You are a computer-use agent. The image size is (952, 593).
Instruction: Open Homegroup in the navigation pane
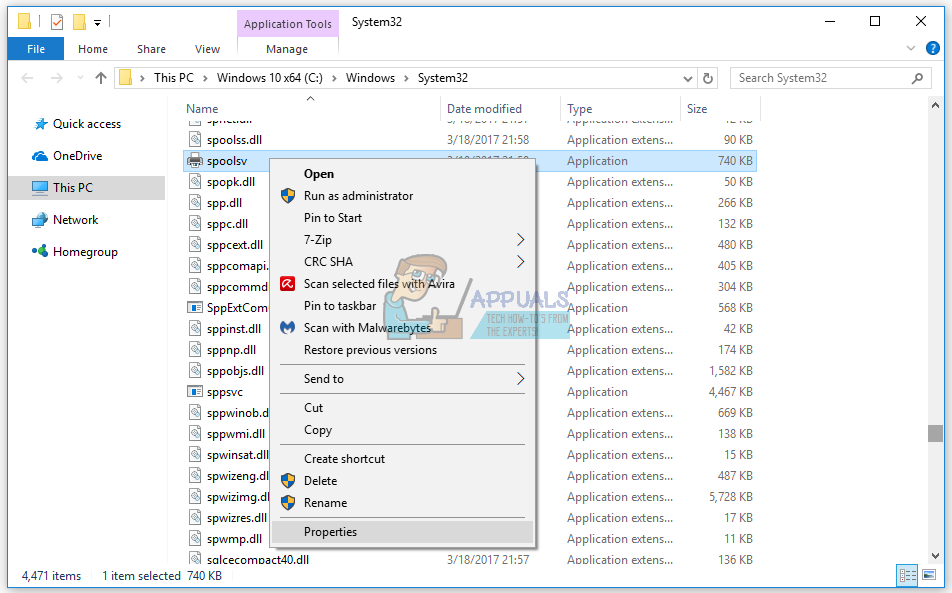85,252
